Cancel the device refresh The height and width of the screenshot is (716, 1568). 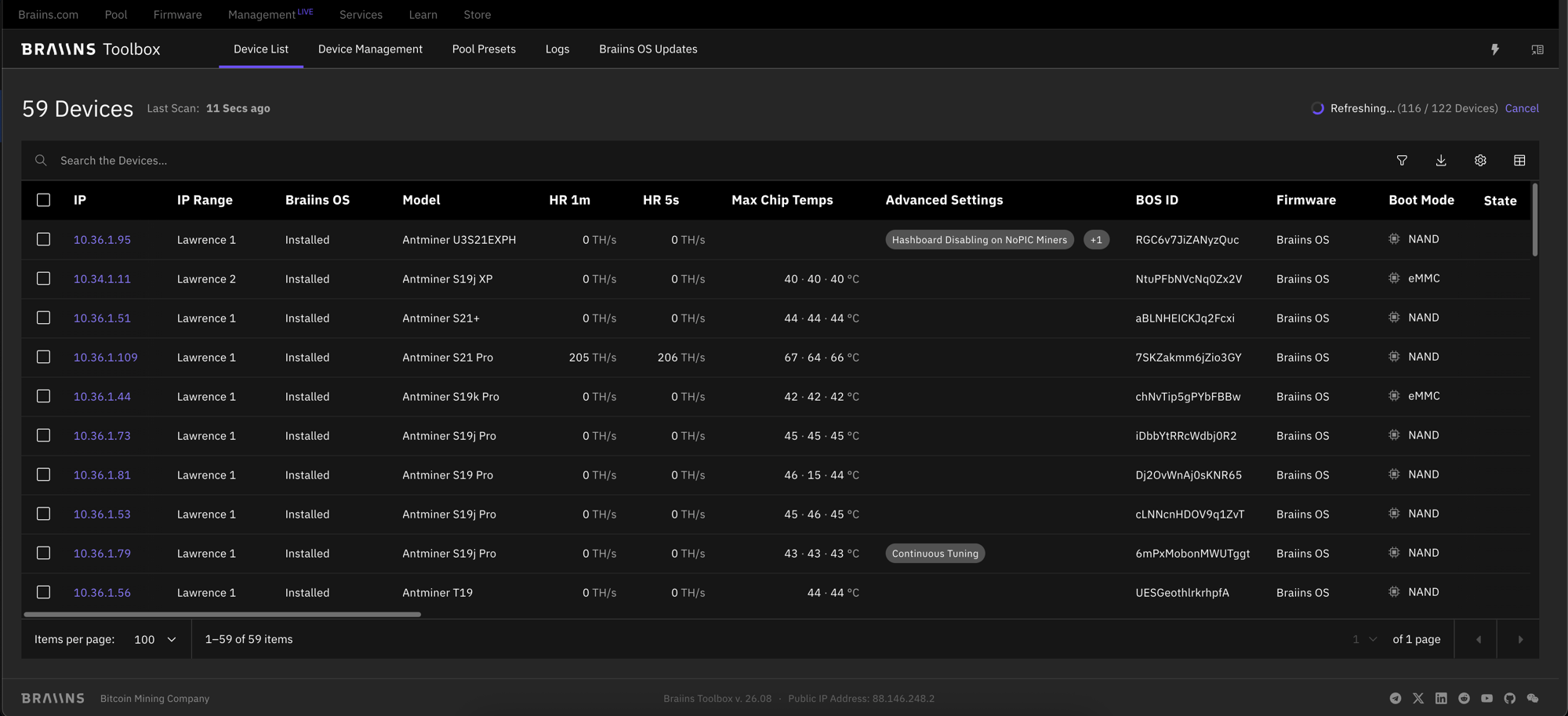pyautogui.click(x=1522, y=108)
